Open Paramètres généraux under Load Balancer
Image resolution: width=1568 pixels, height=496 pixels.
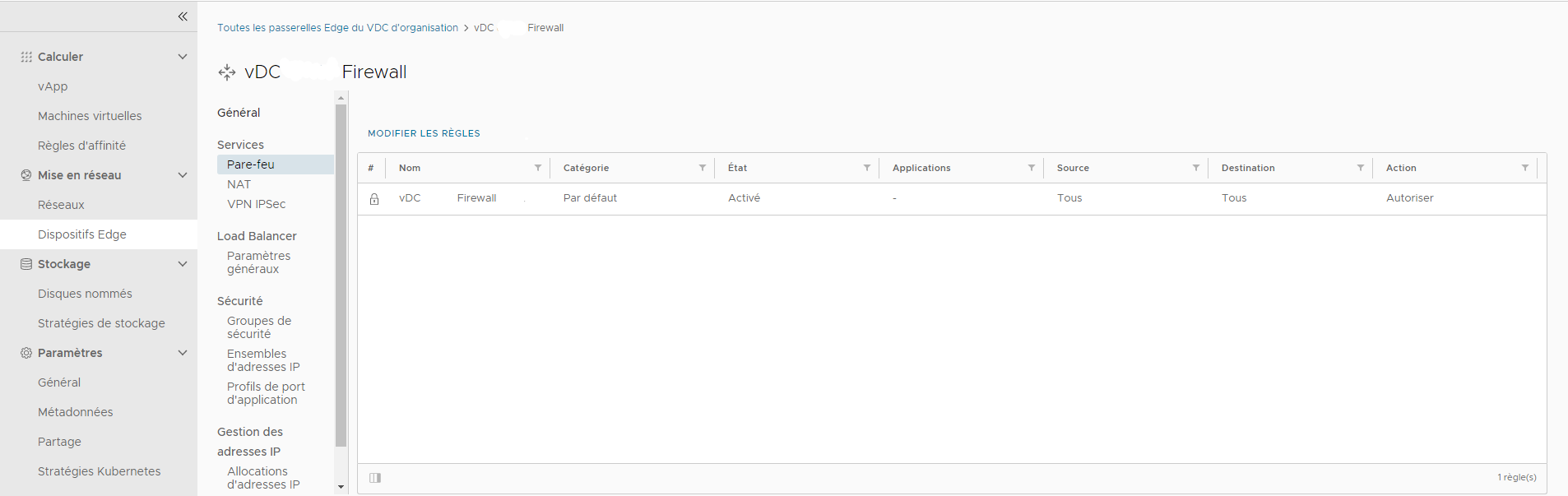[258, 262]
